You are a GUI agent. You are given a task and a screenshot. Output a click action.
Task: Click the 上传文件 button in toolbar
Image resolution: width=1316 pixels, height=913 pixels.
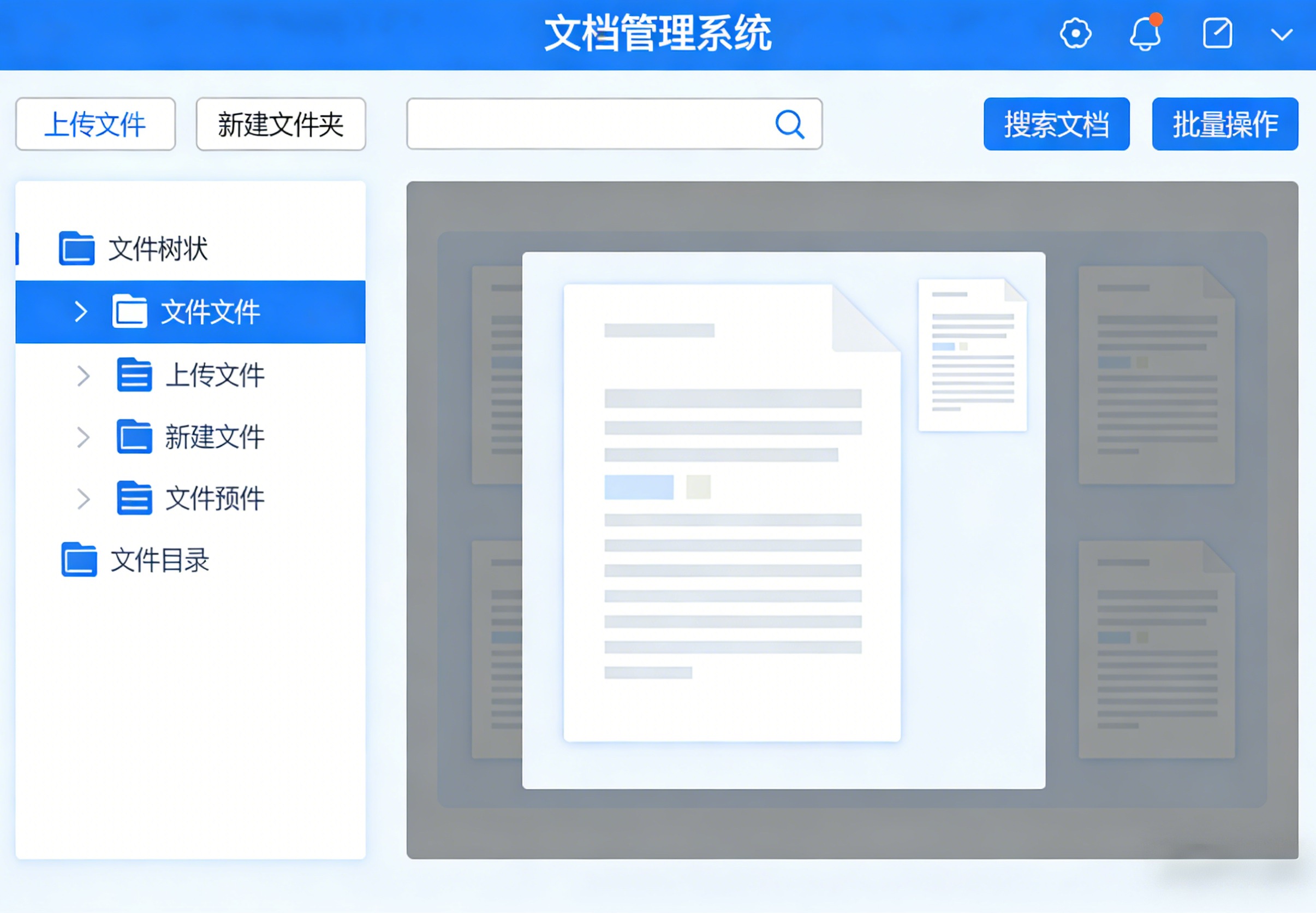(x=96, y=124)
